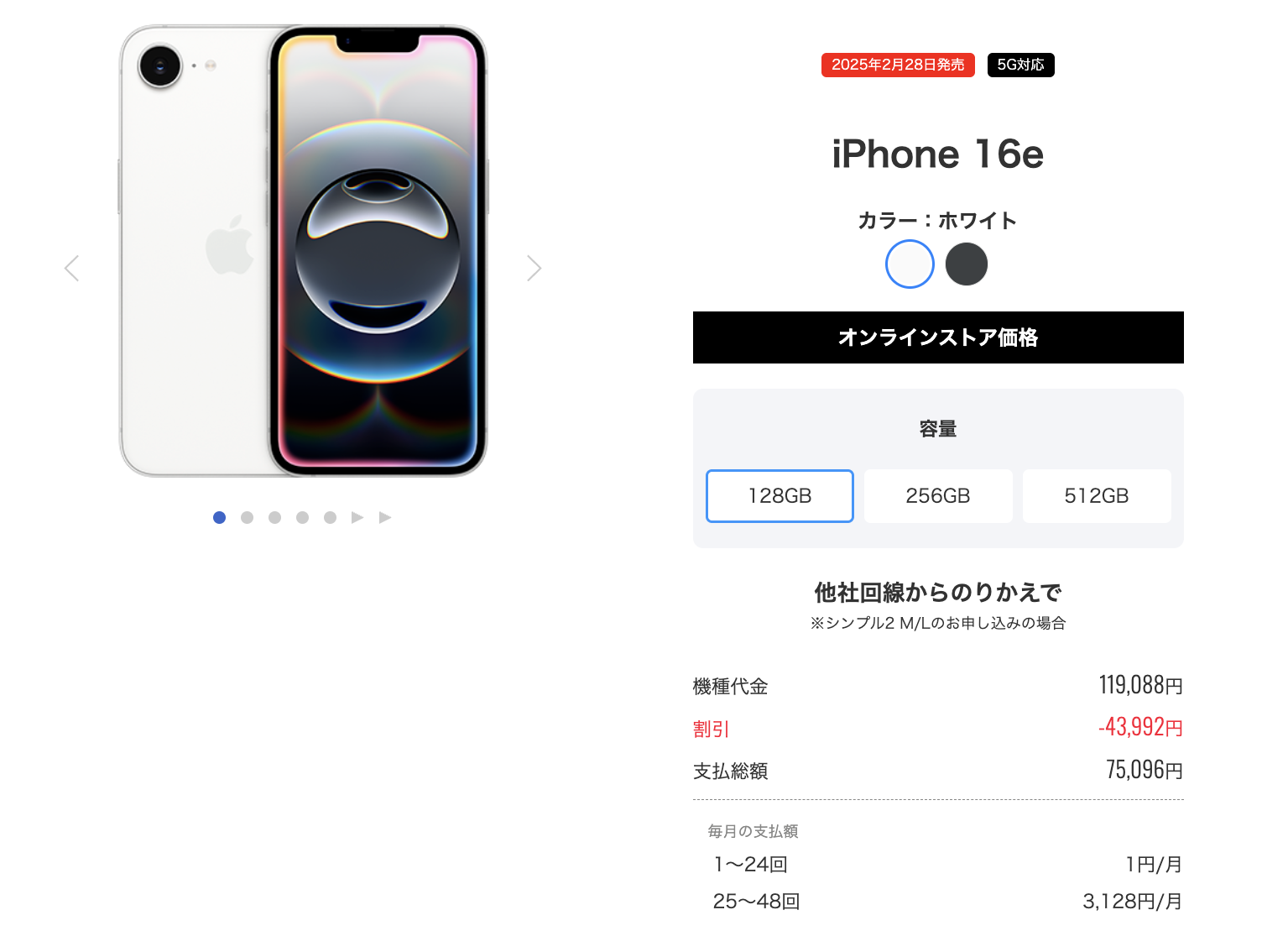Select 128GB storage capacity
Screen dimensions: 1288x931
(x=780, y=496)
